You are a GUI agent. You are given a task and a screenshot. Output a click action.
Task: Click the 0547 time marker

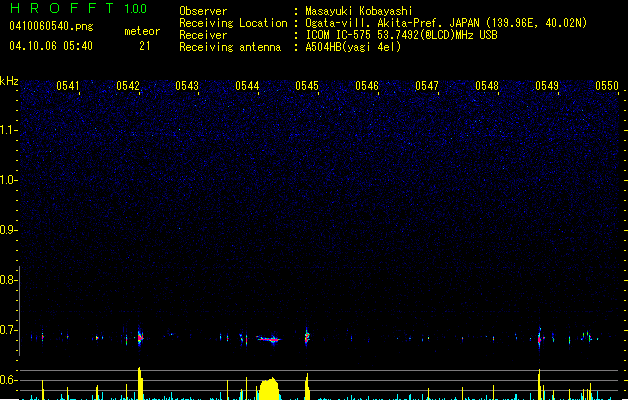427,86
